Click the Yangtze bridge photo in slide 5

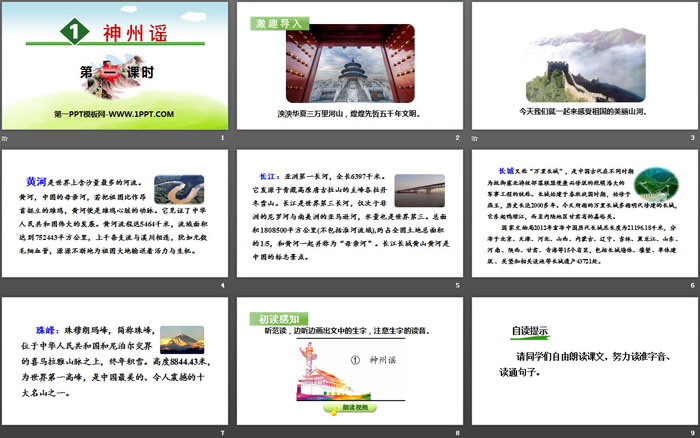420,190
